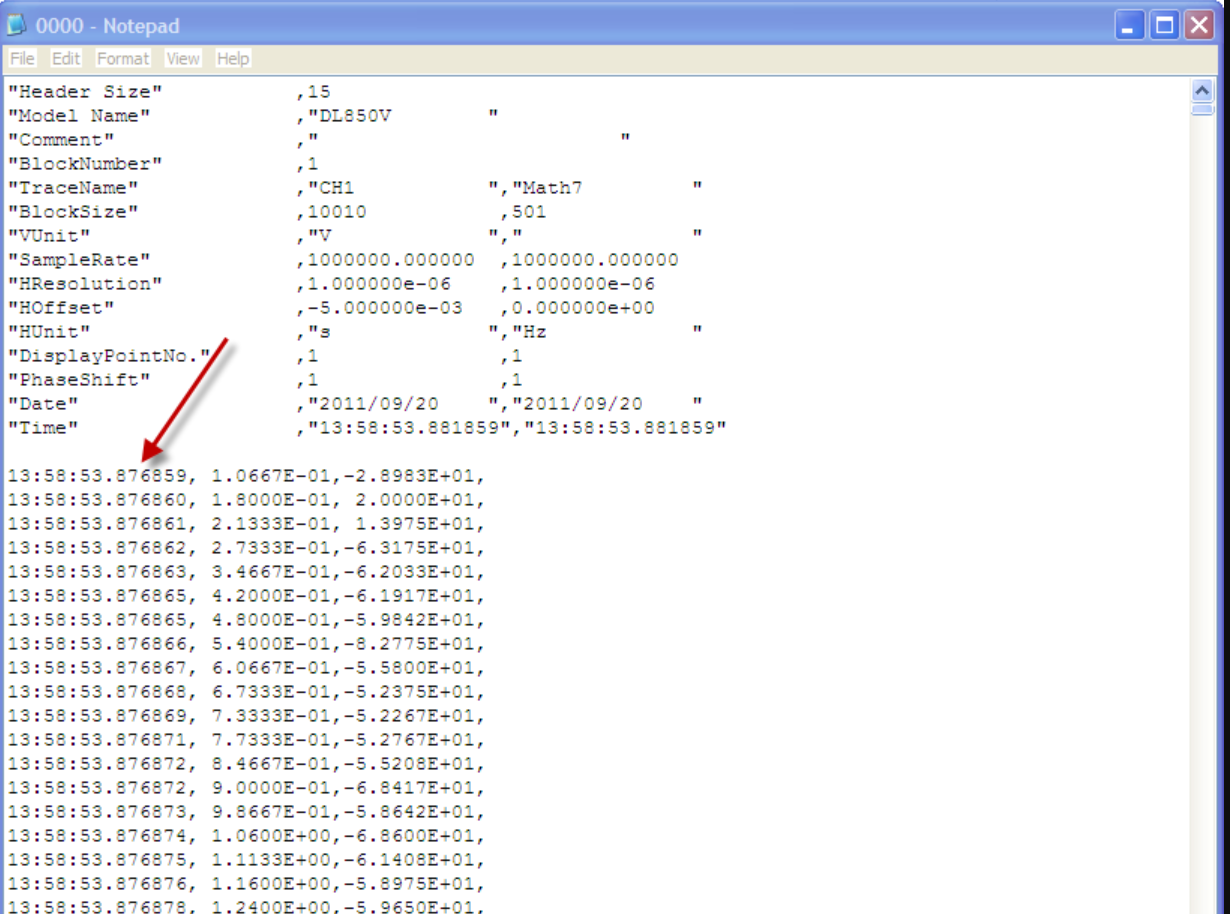This screenshot has height=914, width=1230.
Task: Place cursor on the "Header Size" label
Action: [x=85, y=92]
